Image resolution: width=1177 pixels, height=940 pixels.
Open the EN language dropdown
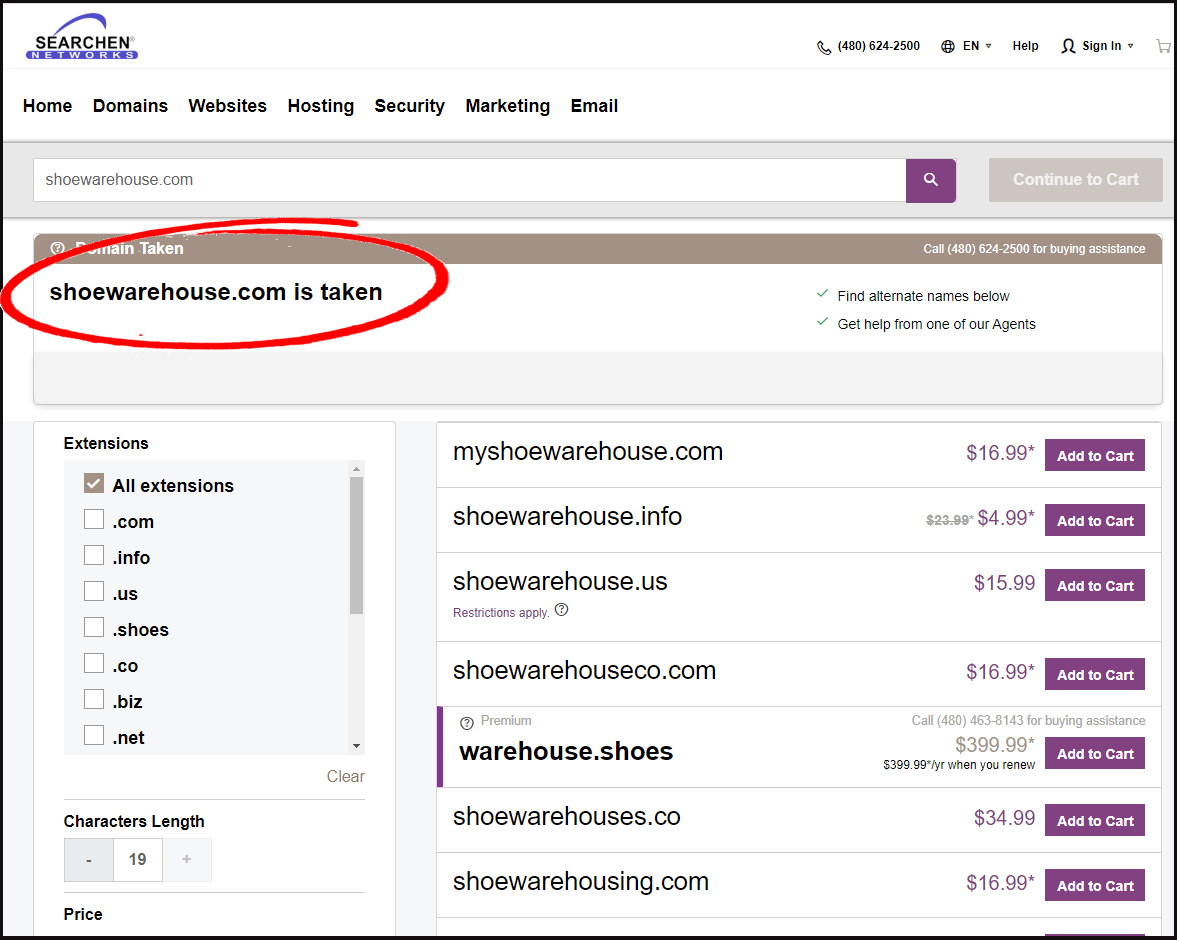977,46
